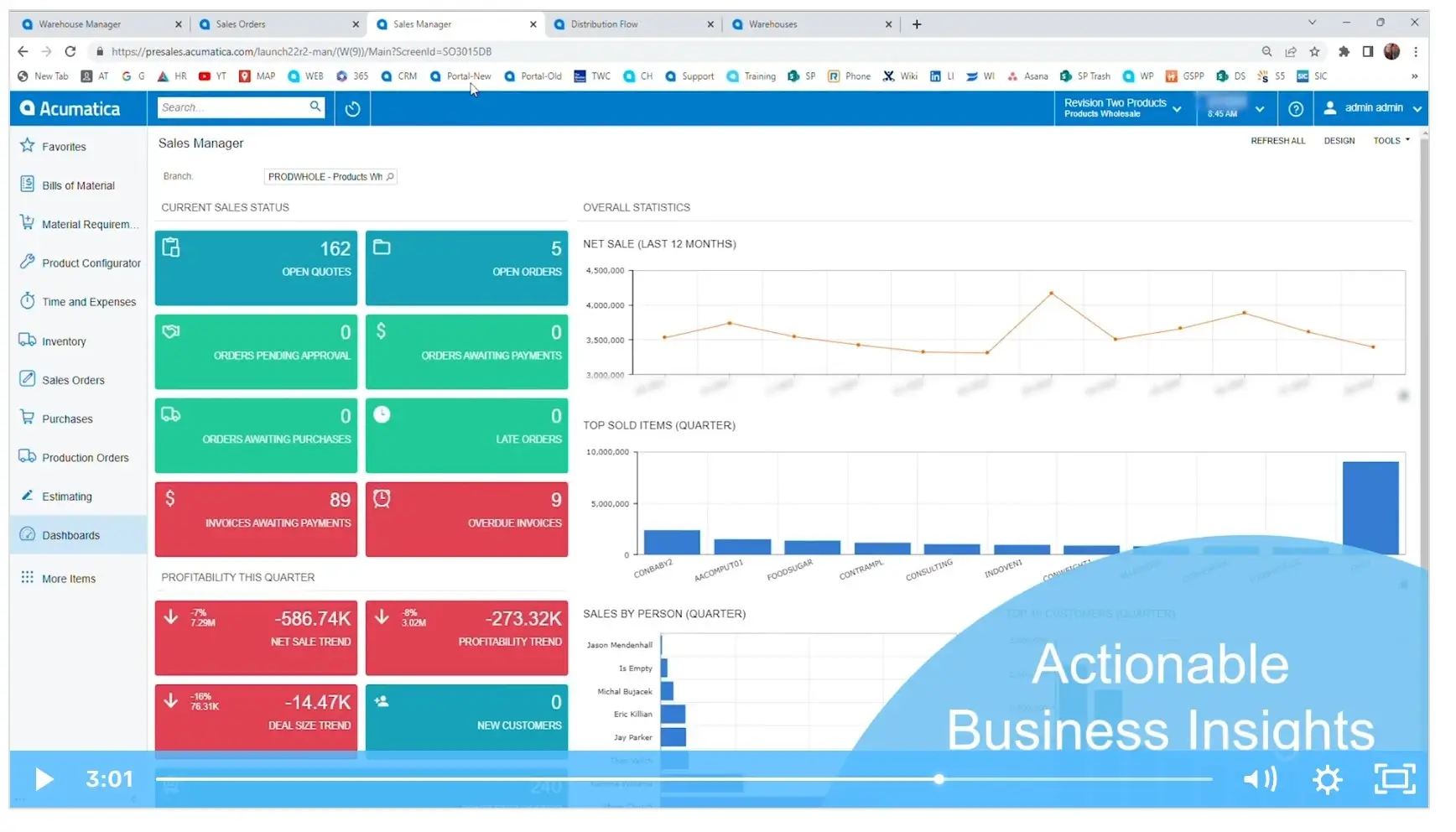Switch to Warehouse Manager tab
Screen dimensions: 1456x832
coord(101,24)
